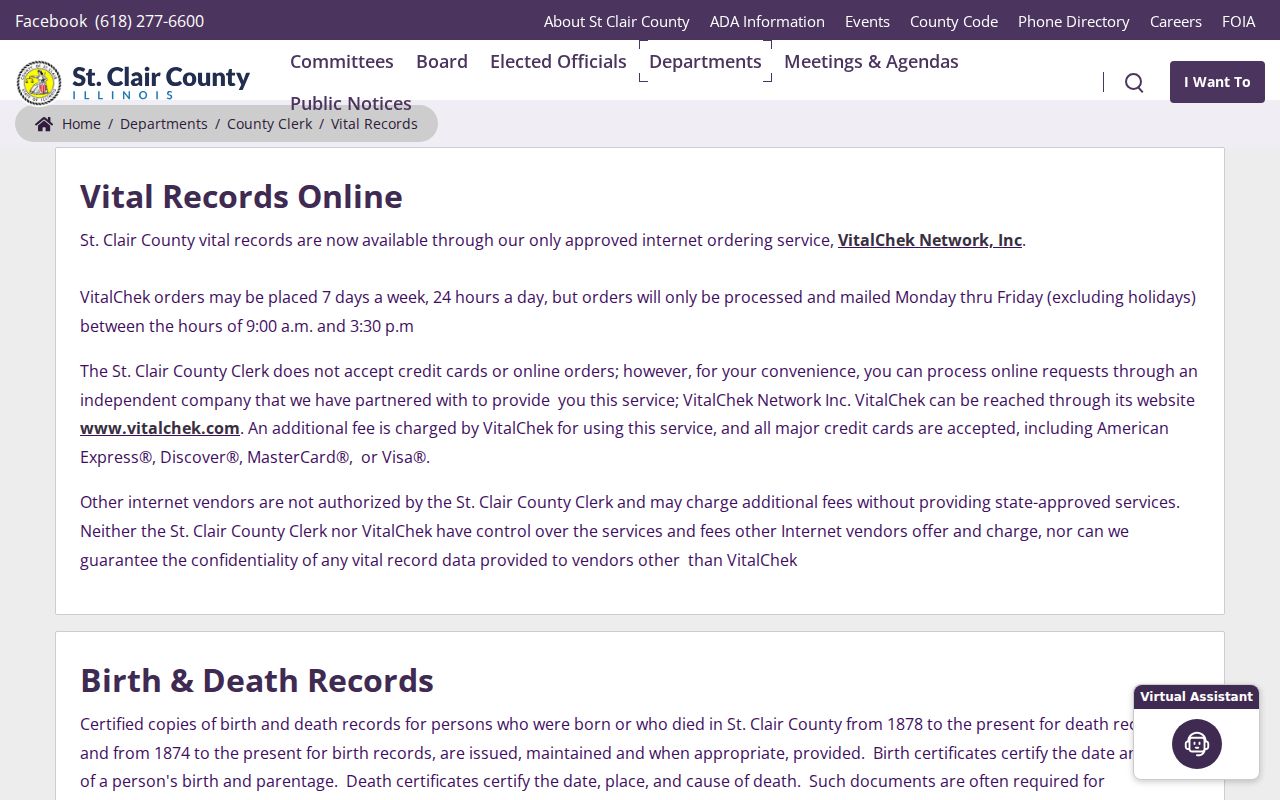1280x800 pixels.
Task: Open ADA Information link
Action: click(767, 21)
